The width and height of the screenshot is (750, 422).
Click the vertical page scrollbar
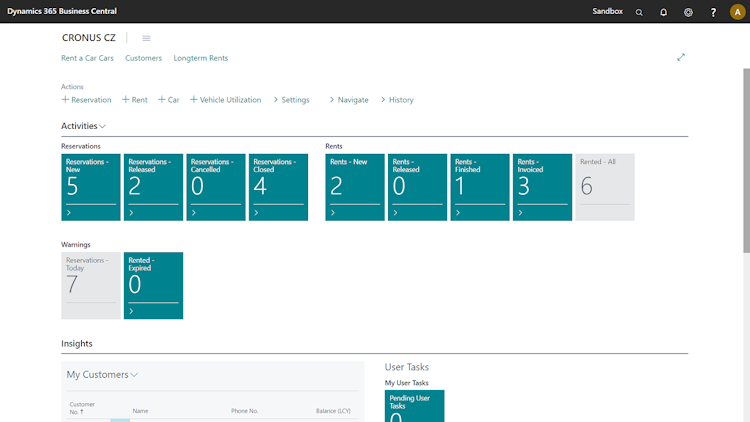(x=746, y=160)
